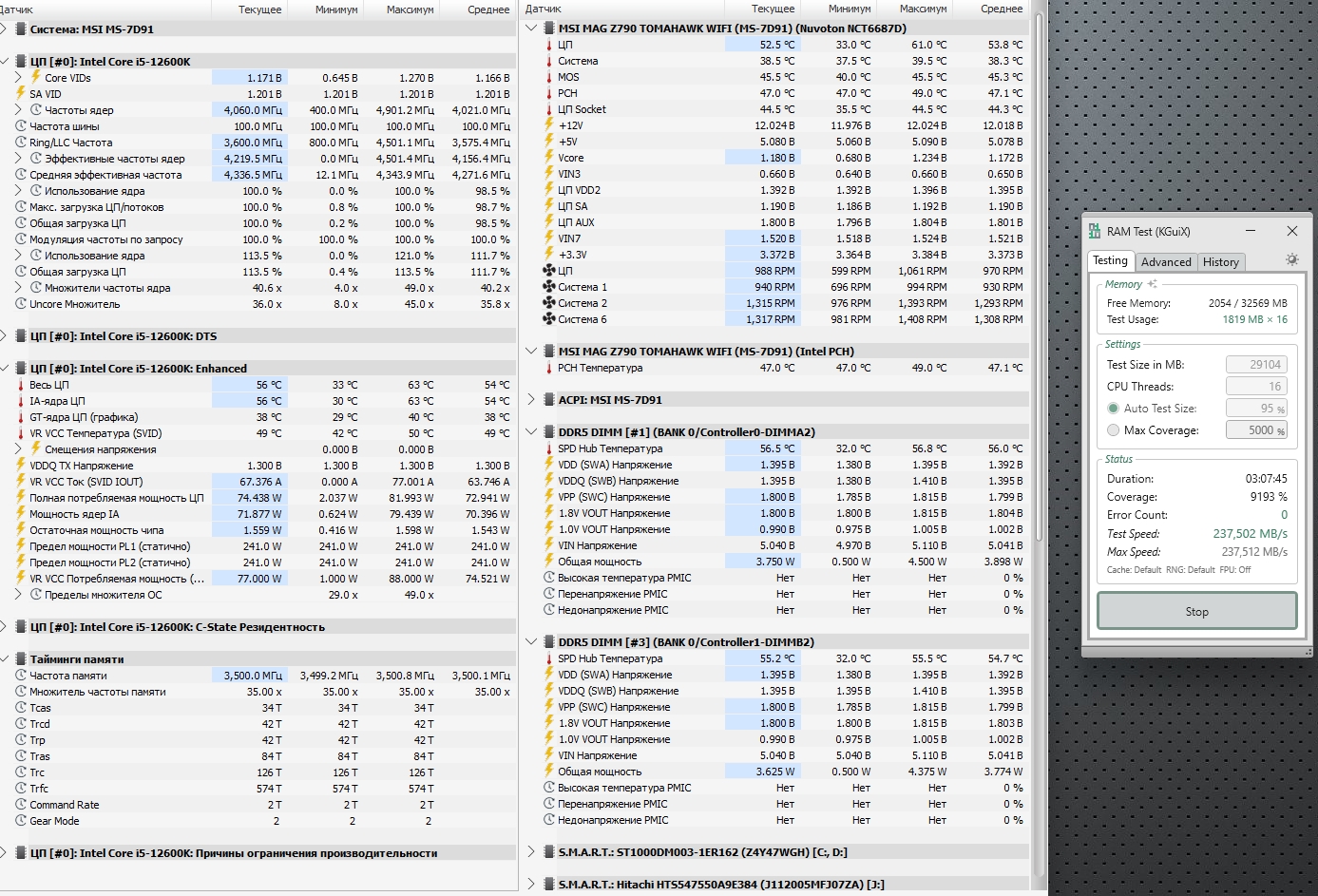The height and width of the screenshot is (896, 1318).
Task: Click the fan icon beside Система 6
Action: click(549, 318)
